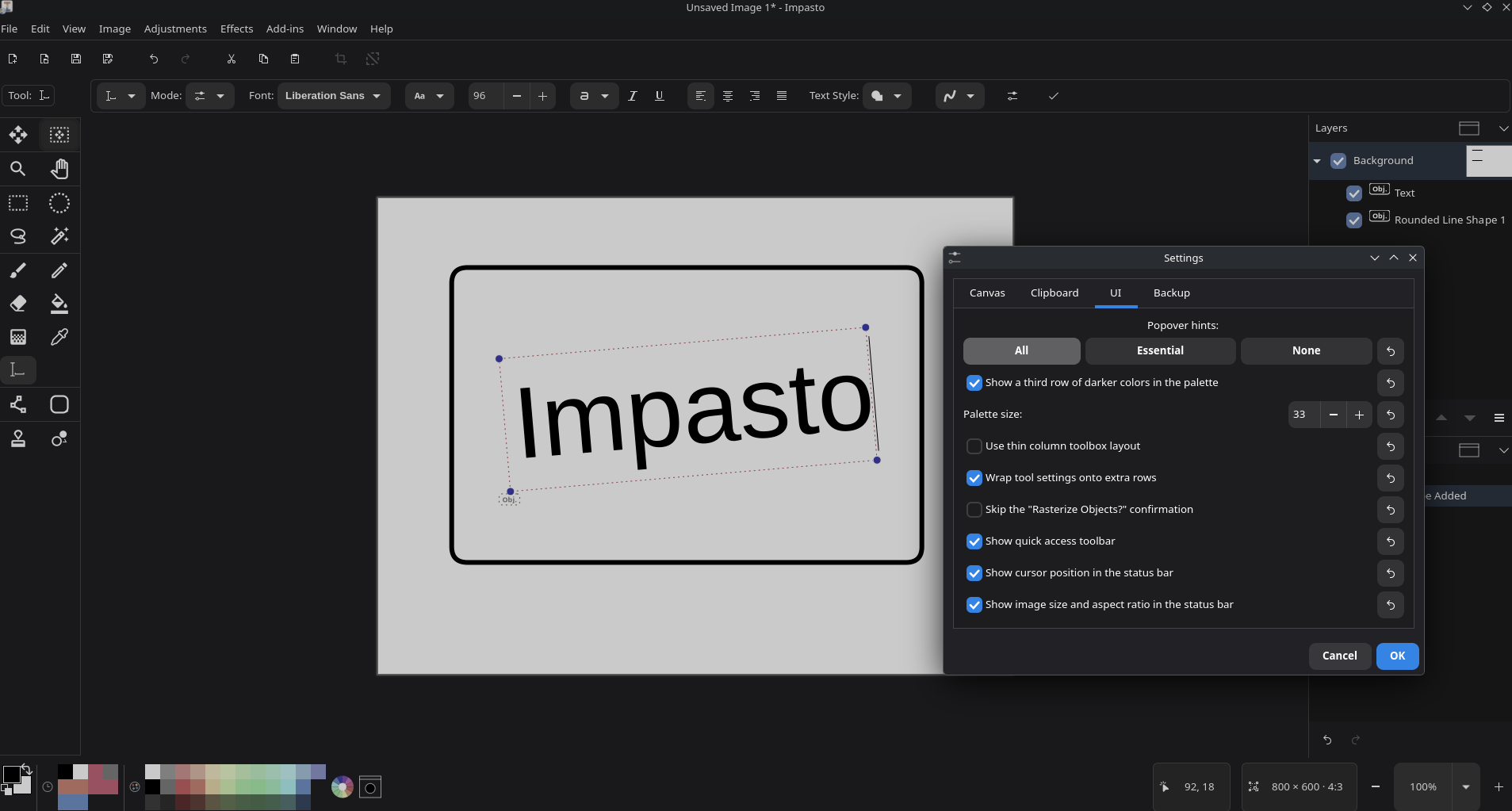
Task: Pick the Color Picker eyedropper tool
Action: (x=59, y=337)
